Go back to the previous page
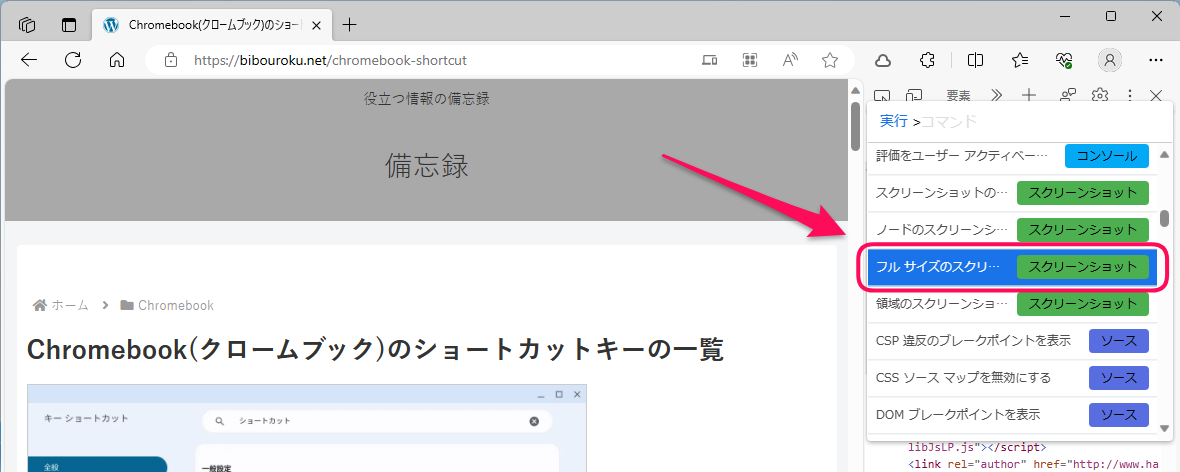The width and height of the screenshot is (1180, 472). [29, 60]
